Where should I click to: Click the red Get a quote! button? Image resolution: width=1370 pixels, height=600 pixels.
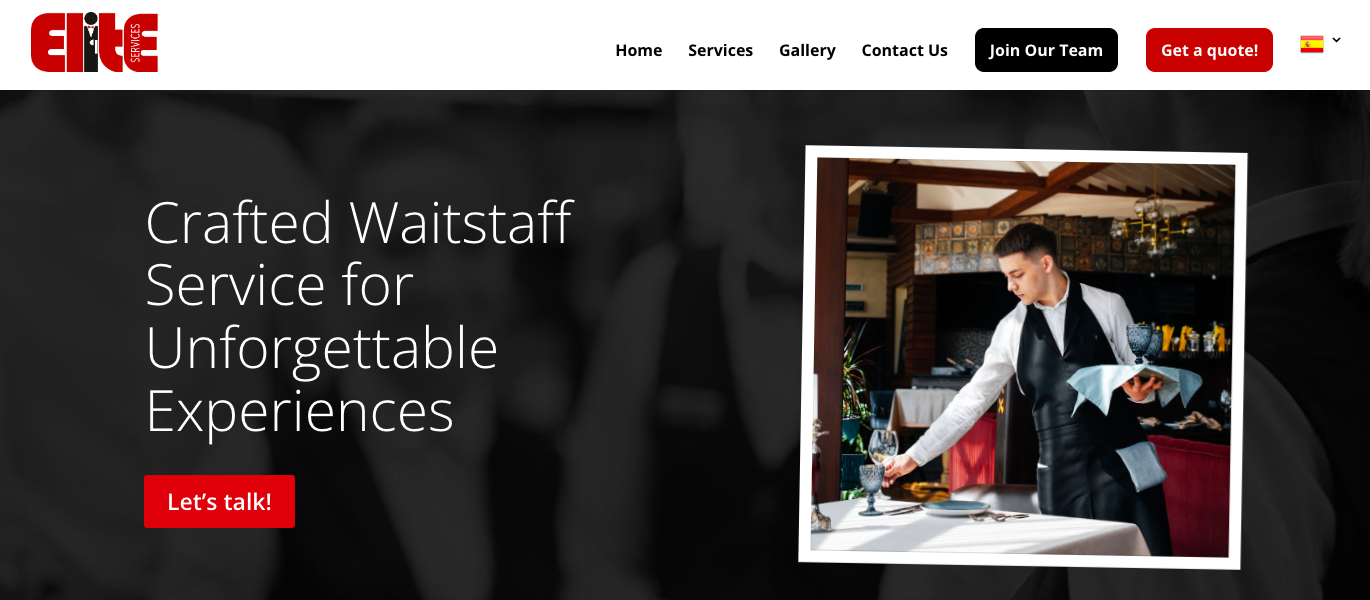pos(1209,50)
